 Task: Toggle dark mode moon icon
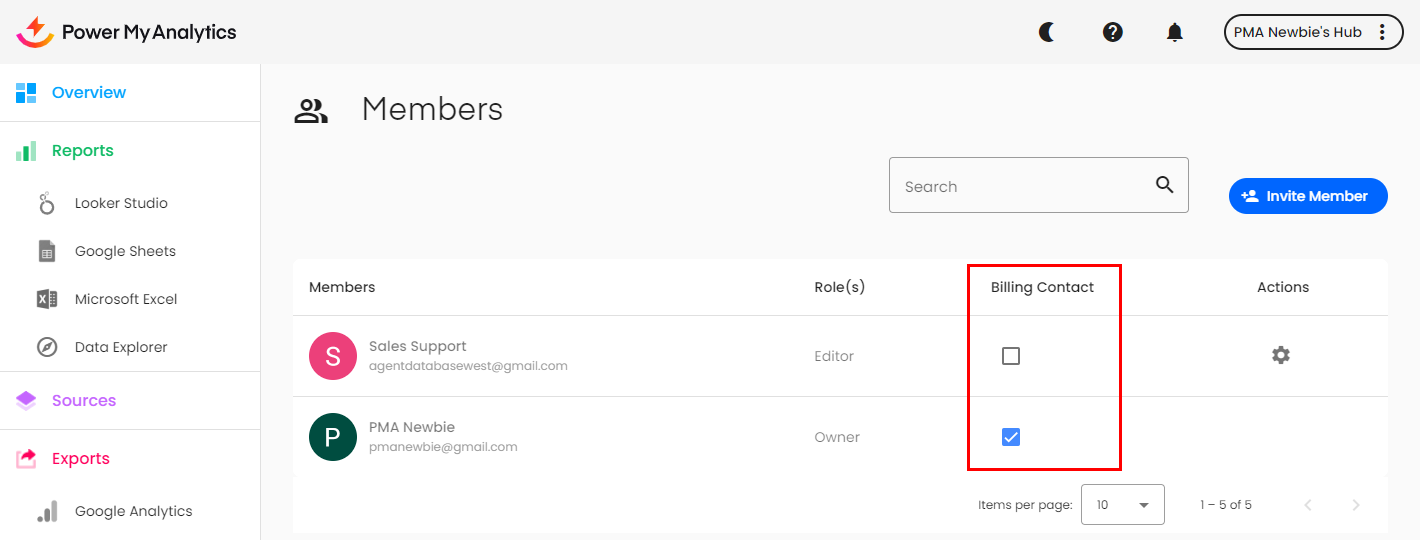click(x=1047, y=32)
